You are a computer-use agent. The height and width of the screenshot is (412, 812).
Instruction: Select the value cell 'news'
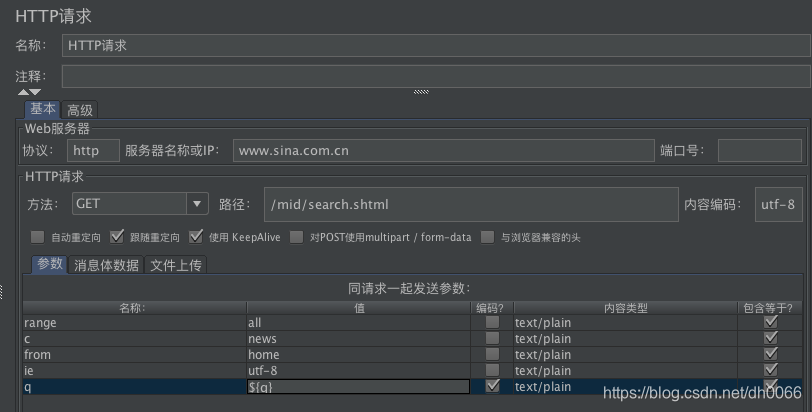(x=359, y=339)
